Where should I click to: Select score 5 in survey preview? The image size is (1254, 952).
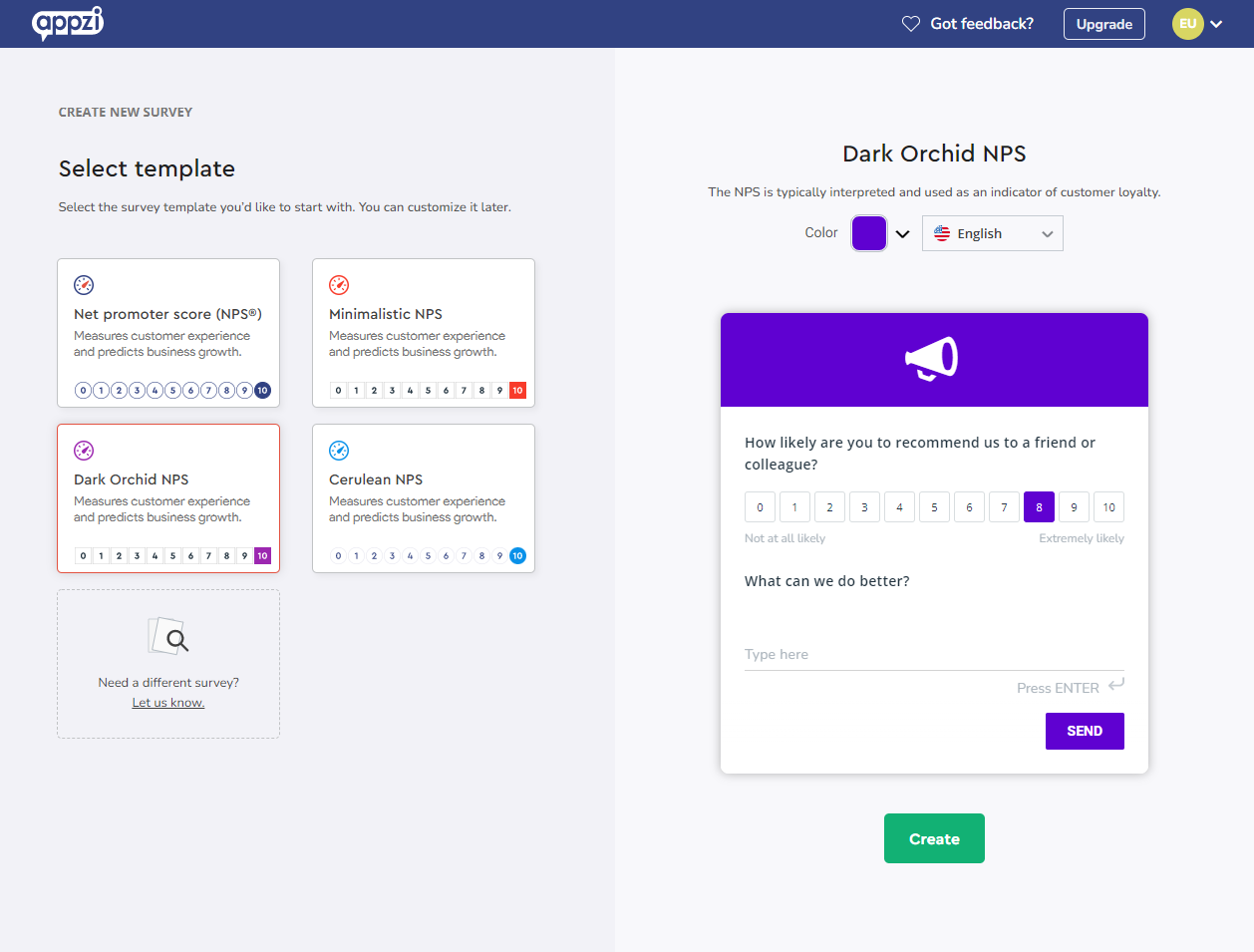pos(934,507)
